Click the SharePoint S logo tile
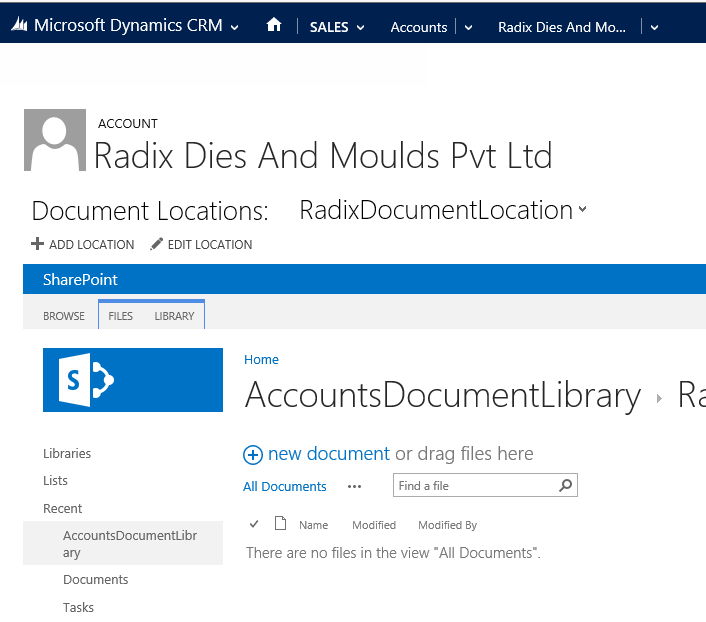This screenshot has width=706, height=622. point(133,380)
